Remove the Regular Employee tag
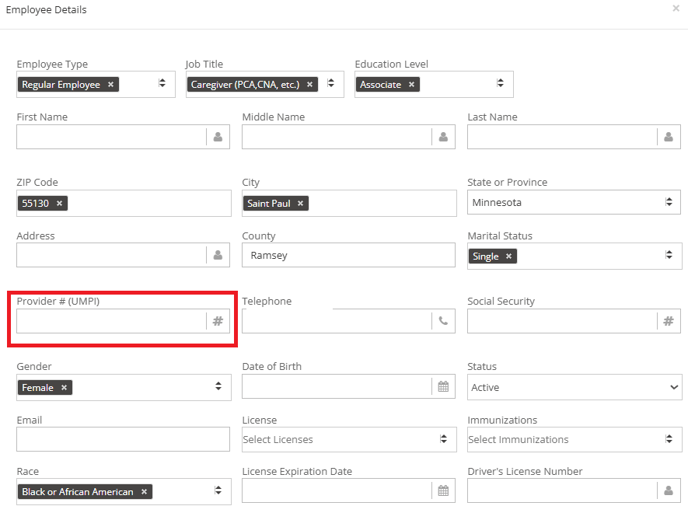This screenshot has width=688, height=520. [x=111, y=84]
